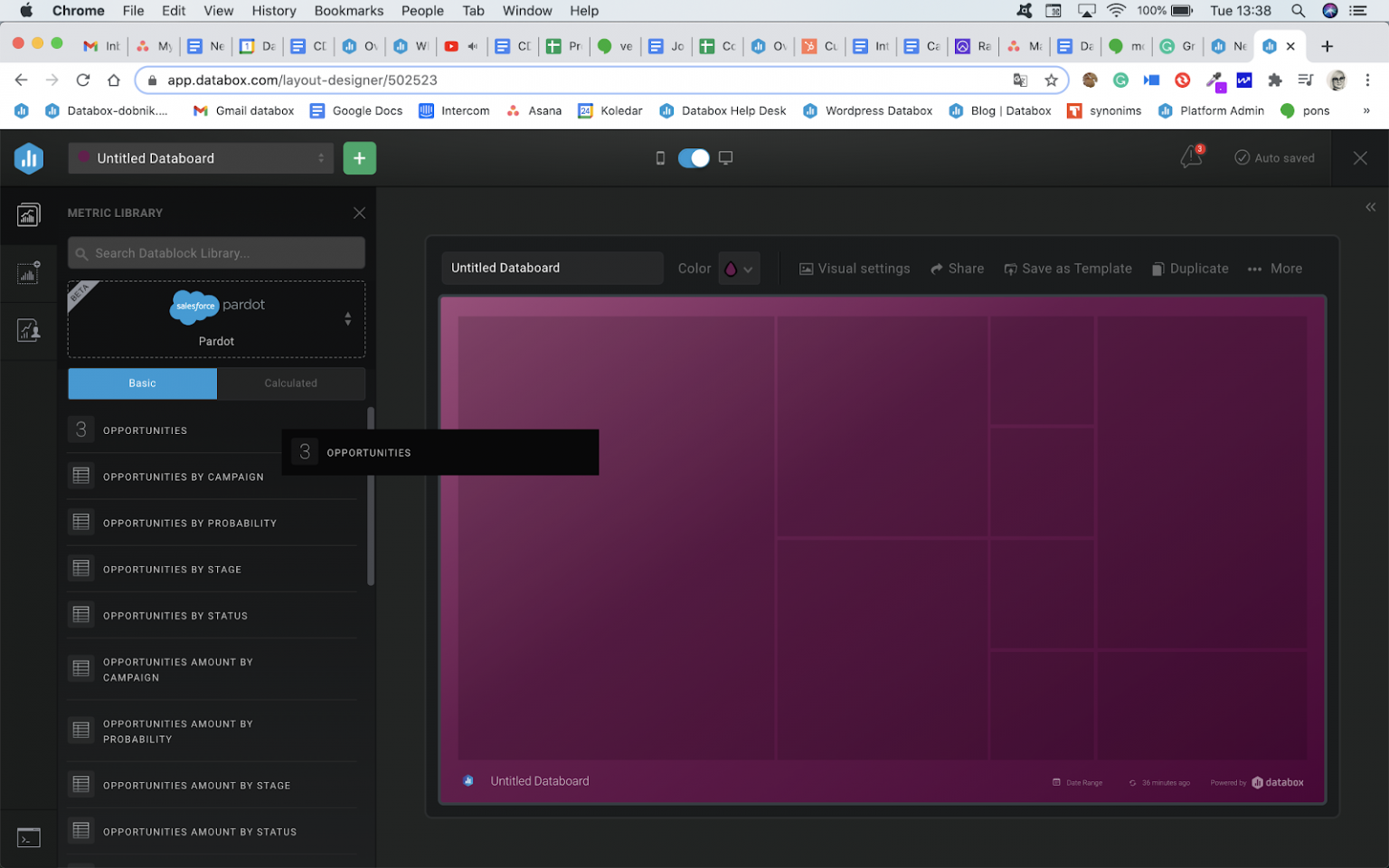Select the Basic metrics tab
This screenshot has height=868, width=1389.
click(142, 383)
